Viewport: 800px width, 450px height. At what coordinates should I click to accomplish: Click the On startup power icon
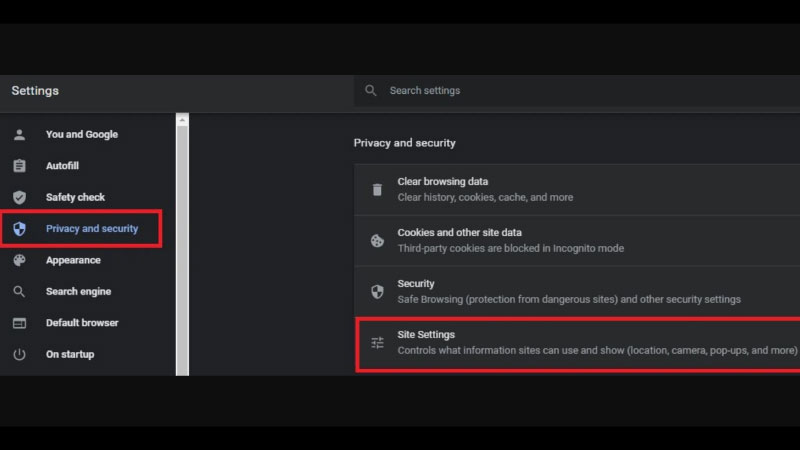point(19,354)
